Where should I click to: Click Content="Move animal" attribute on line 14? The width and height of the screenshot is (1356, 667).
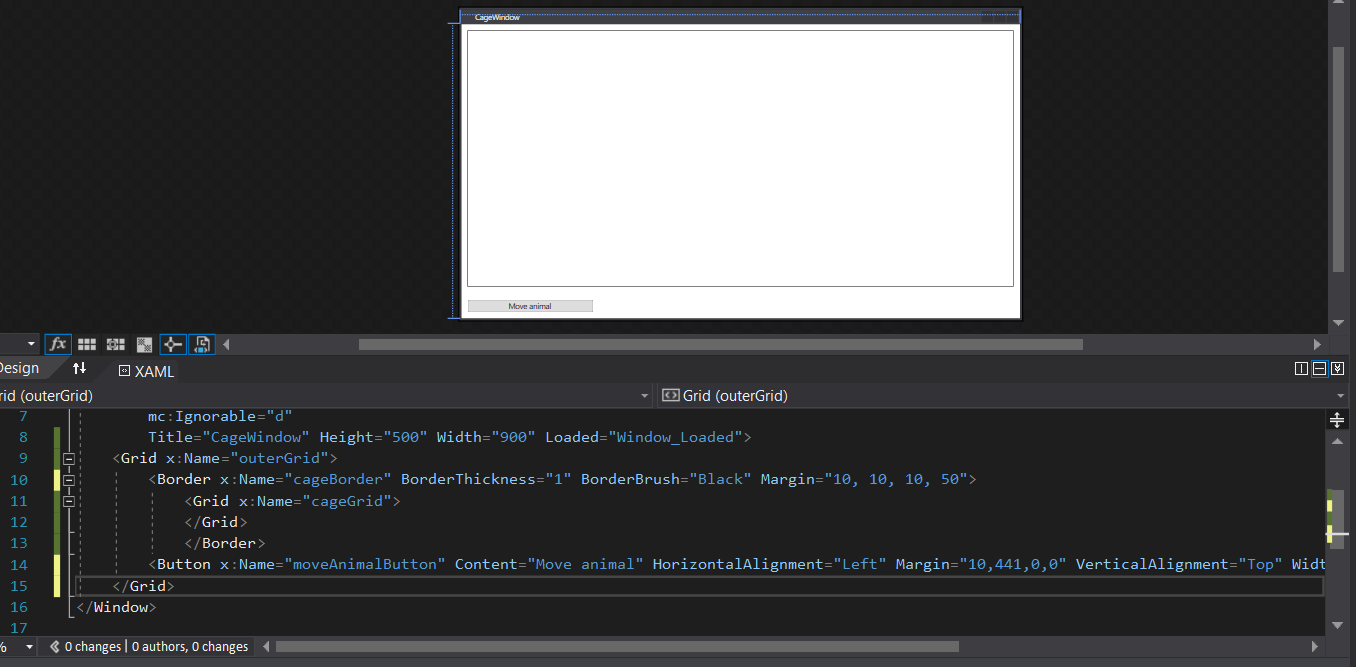tap(549, 564)
